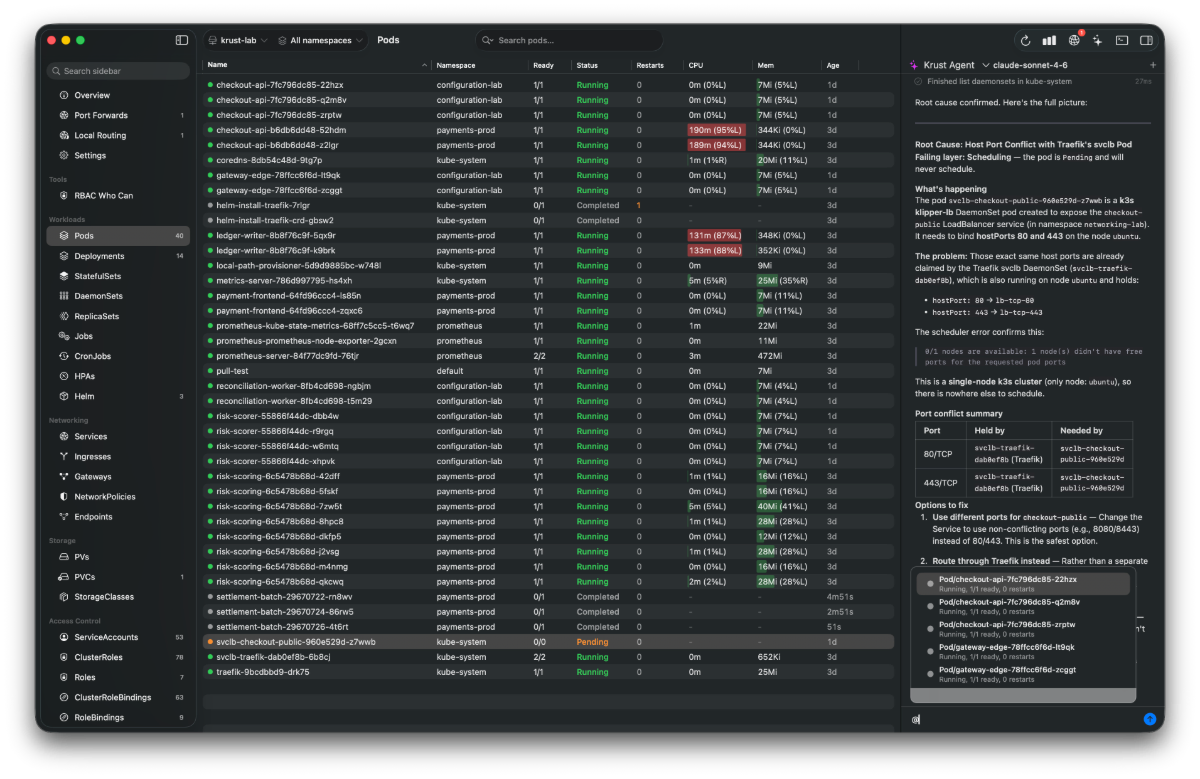Open the terminal icon in toolbar

1122,41
